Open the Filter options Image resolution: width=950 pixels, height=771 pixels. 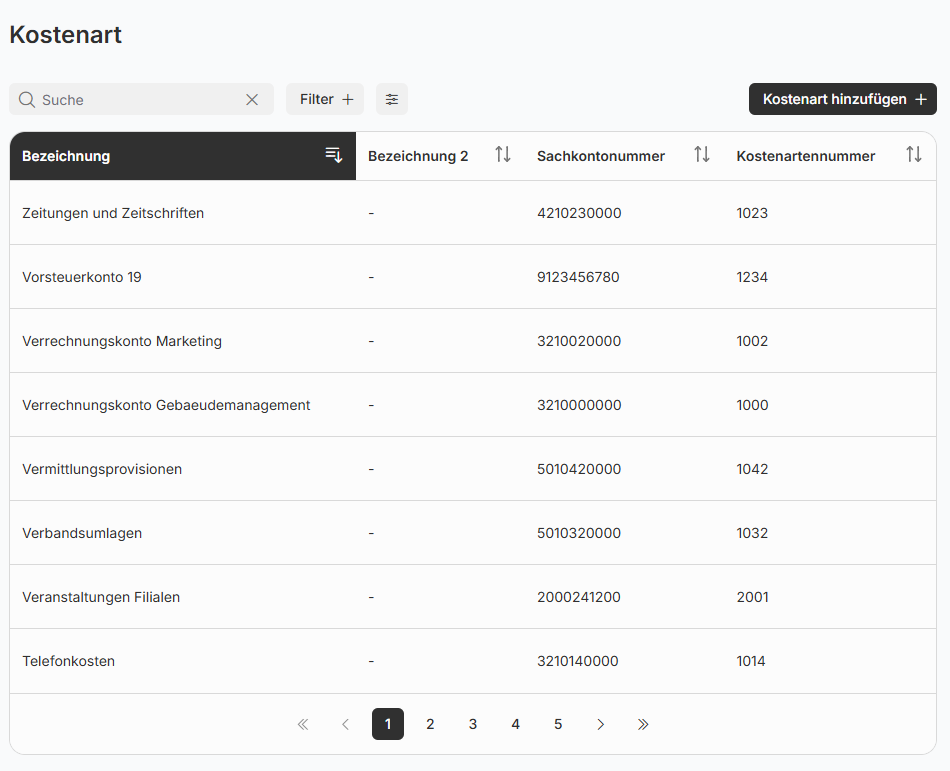[x=326, y=100]
